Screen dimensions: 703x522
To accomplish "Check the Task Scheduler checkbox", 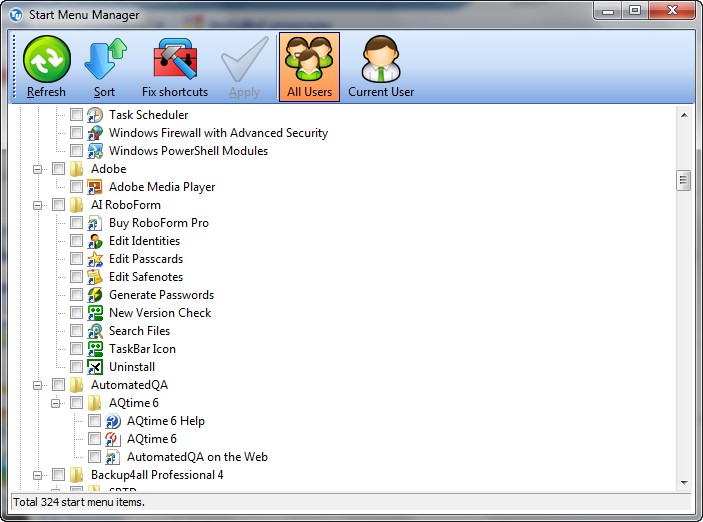I will coord(76,114).
